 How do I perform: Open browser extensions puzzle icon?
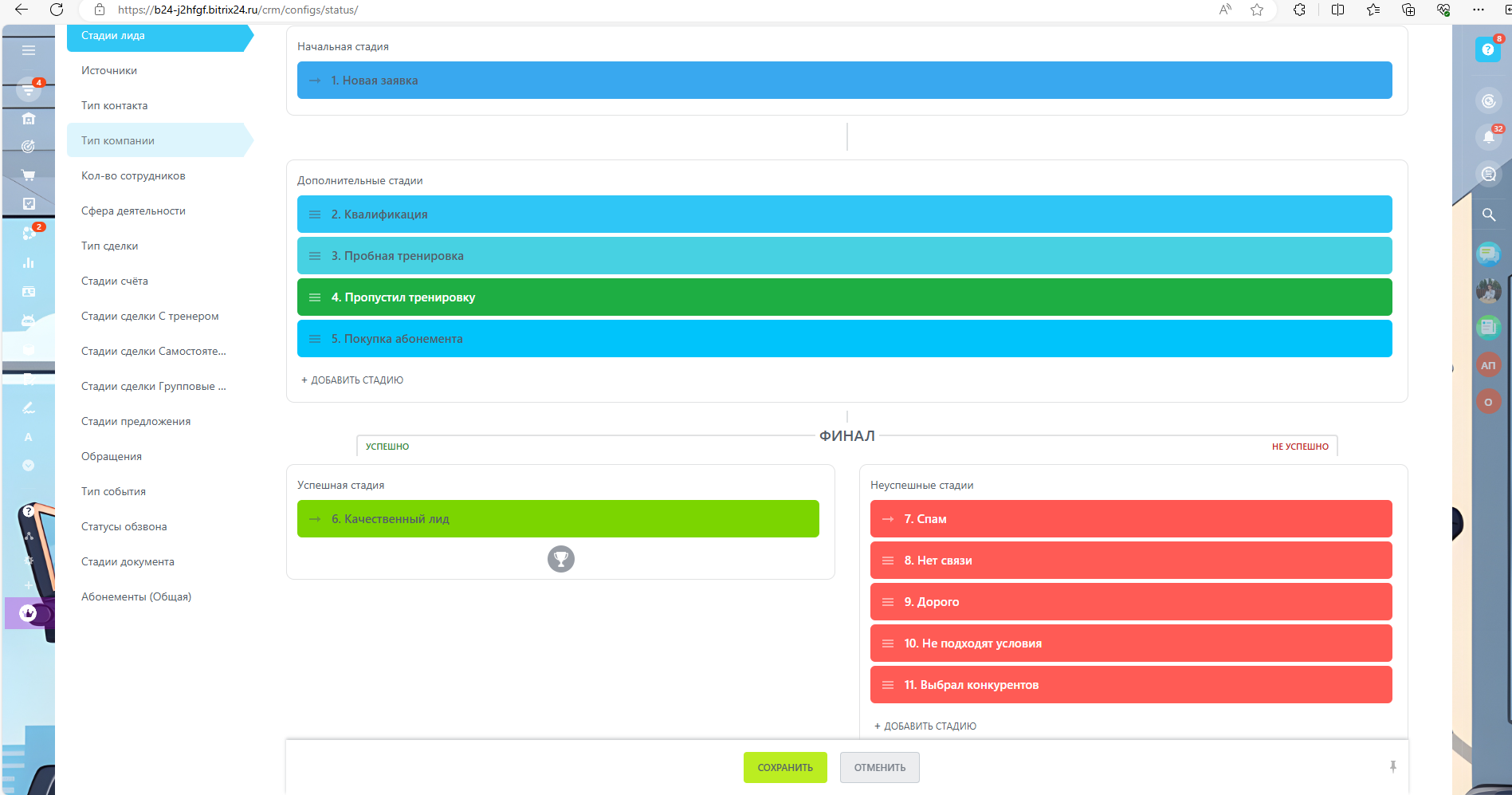(x=1300, y=10)
